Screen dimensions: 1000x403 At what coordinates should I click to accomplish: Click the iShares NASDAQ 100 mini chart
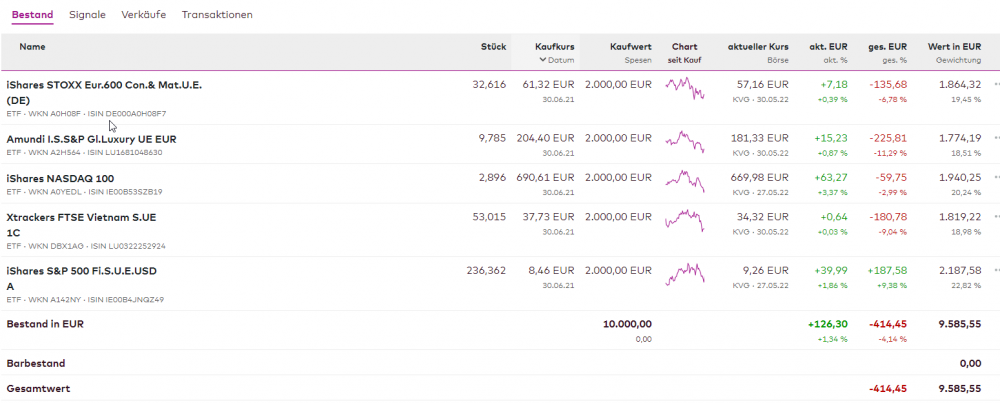(x=685, y=181)
